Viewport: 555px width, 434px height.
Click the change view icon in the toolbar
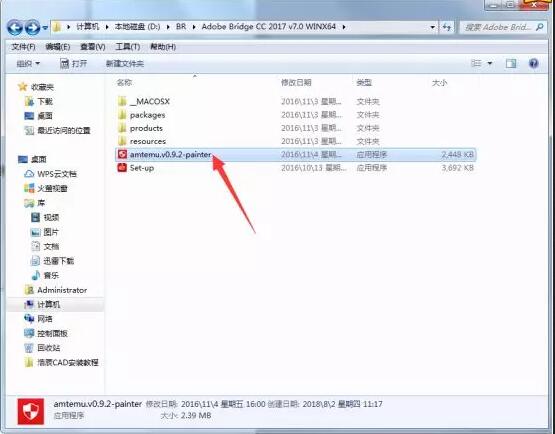click(x=476, y=63)
